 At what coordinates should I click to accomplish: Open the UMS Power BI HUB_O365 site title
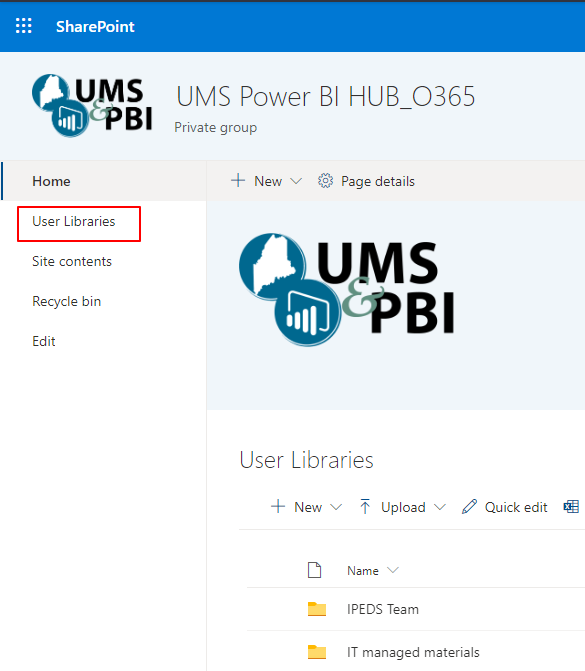(x=326, y=96)
